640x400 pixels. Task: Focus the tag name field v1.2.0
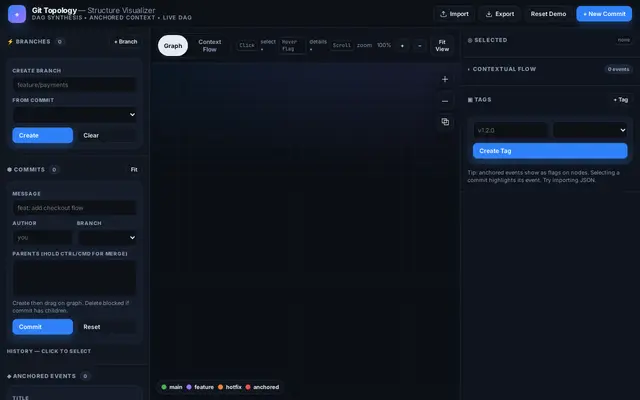[x=511, y=130]
